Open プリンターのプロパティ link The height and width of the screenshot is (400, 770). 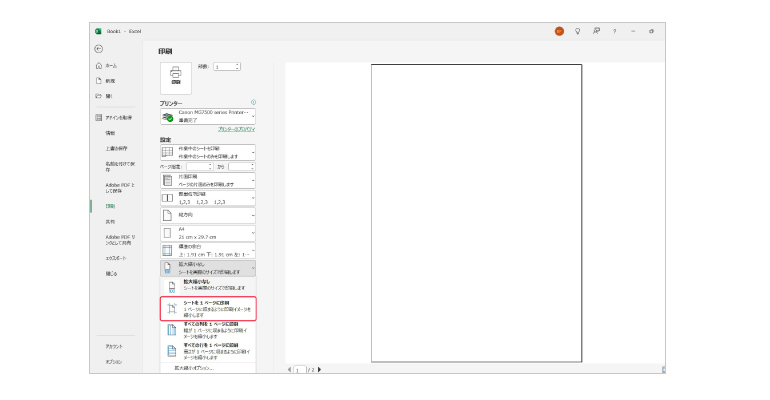pos(237,129)
